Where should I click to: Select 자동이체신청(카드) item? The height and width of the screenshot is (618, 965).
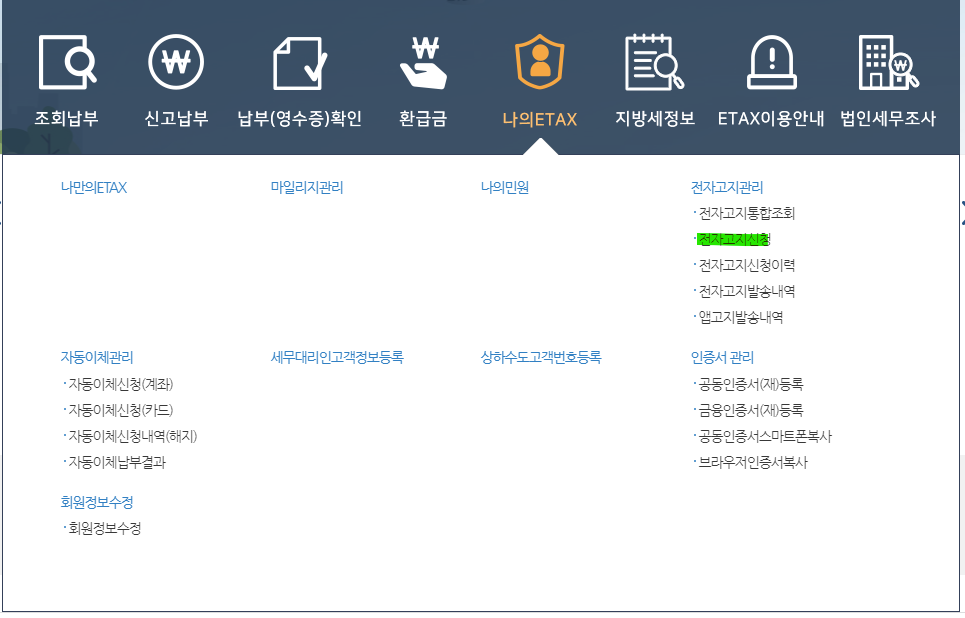pos(121,411)
